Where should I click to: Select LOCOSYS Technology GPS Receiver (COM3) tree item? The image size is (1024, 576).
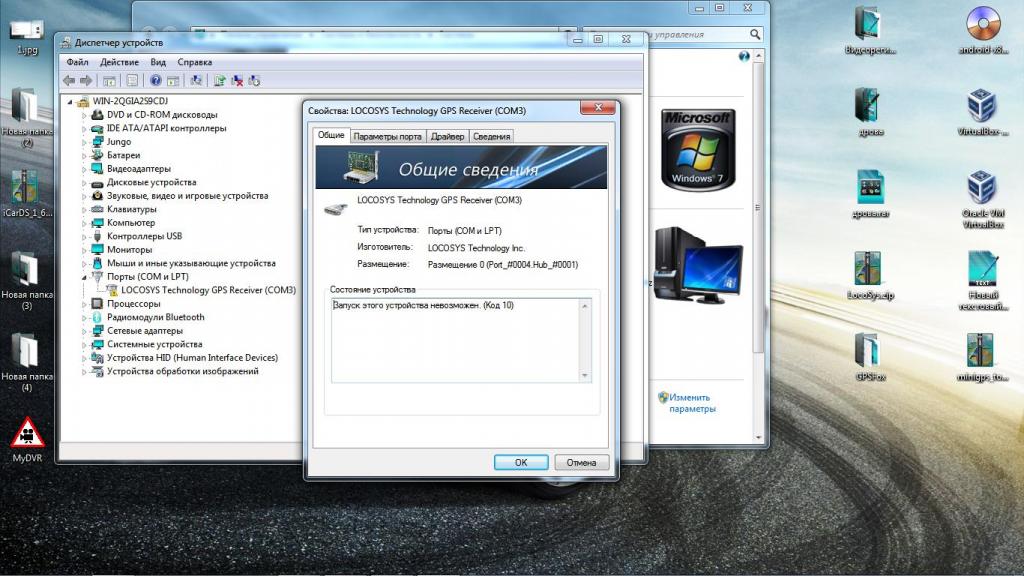pos(208,290)
